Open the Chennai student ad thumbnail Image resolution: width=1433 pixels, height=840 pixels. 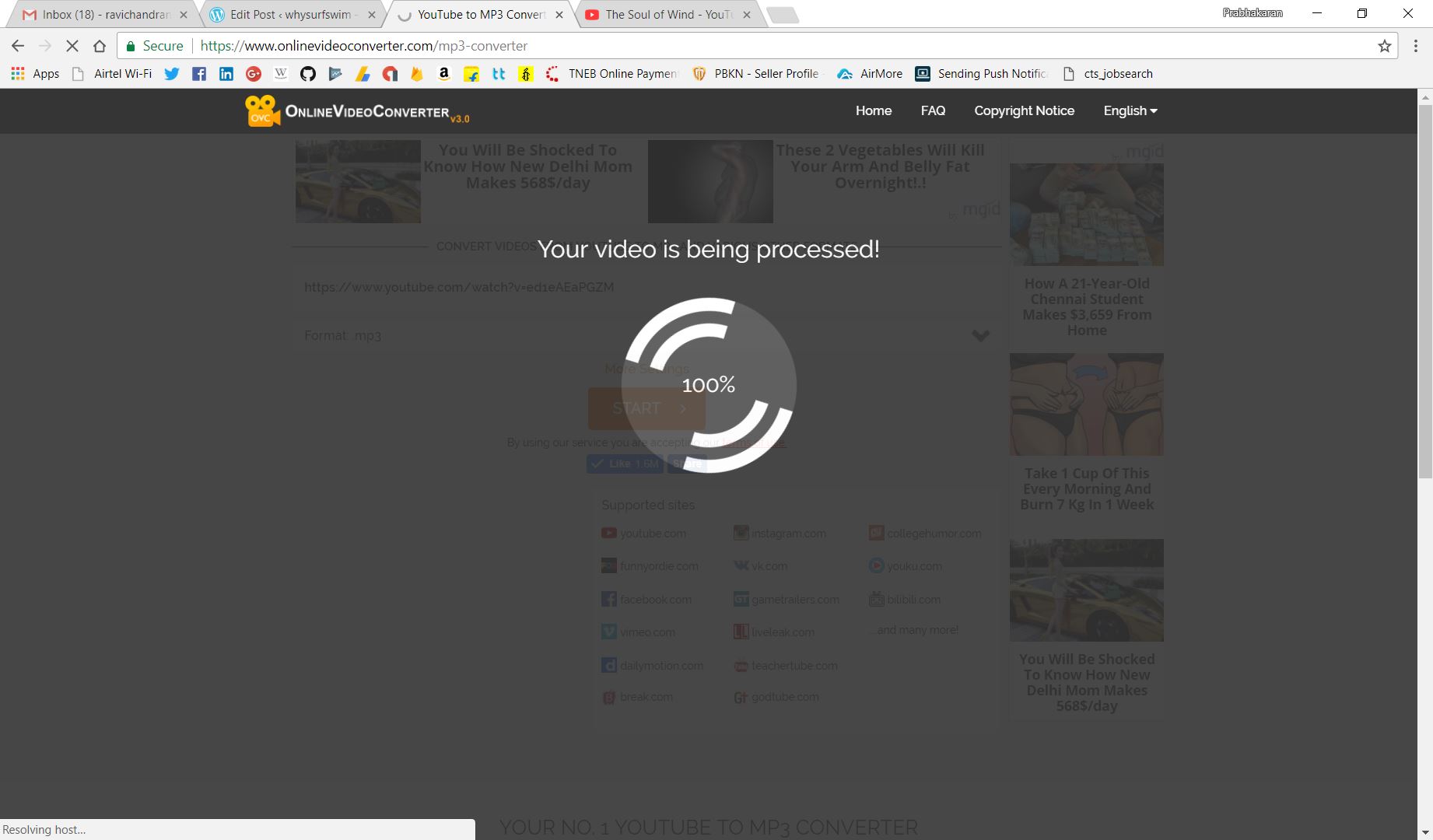click(1086, 215)
